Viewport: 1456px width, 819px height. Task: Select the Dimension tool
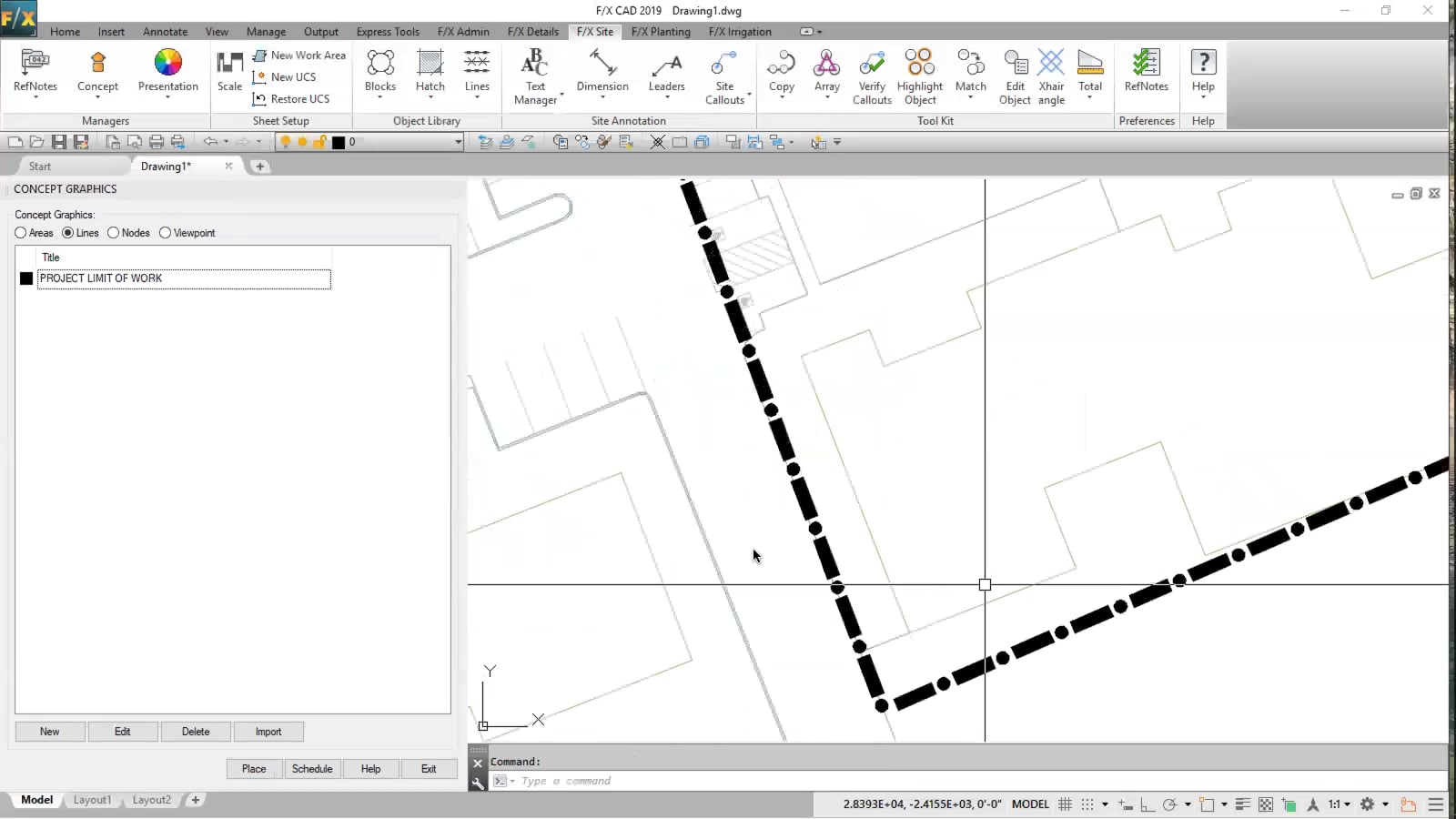[x=602, y=71]
